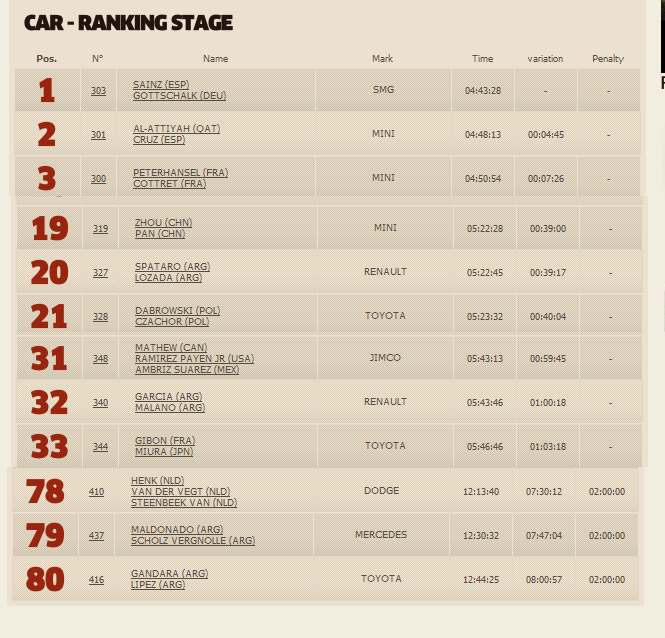Open car number 319 link
The width and height of the screenshot is (665, 638).
[100, 229]
